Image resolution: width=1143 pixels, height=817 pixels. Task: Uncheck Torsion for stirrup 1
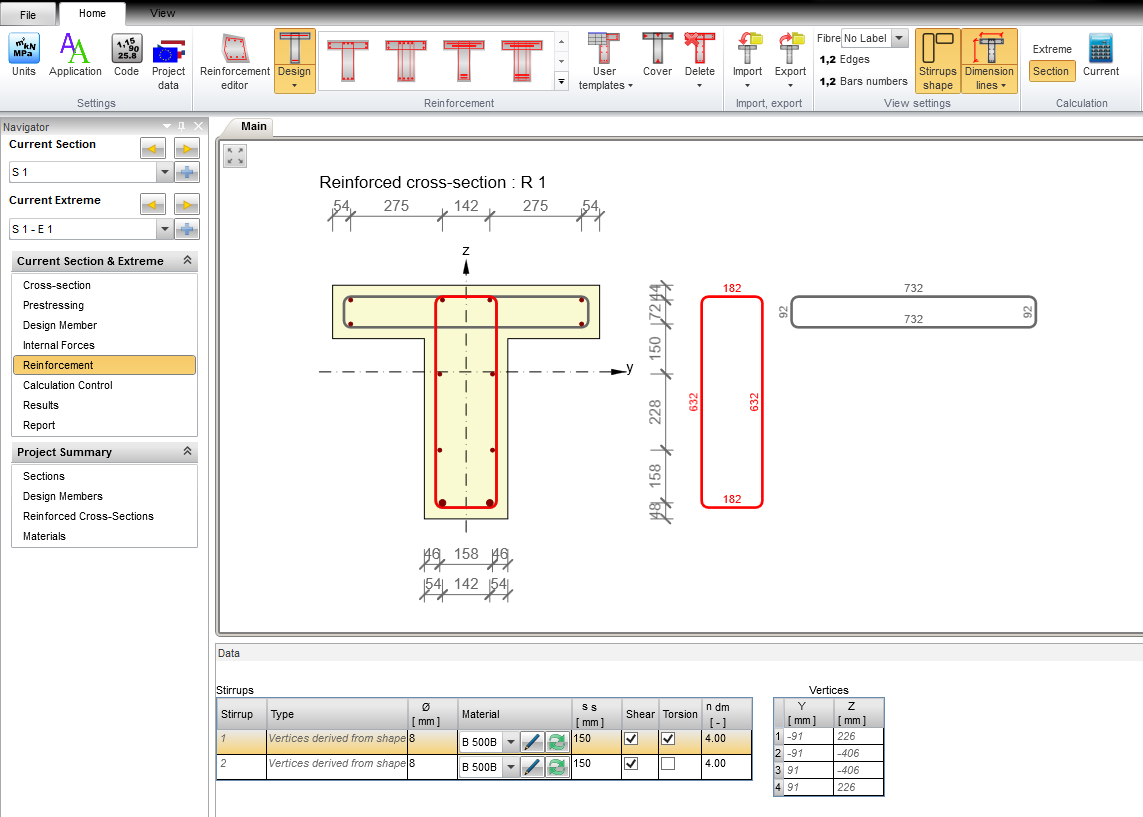[x=668, y=740]
